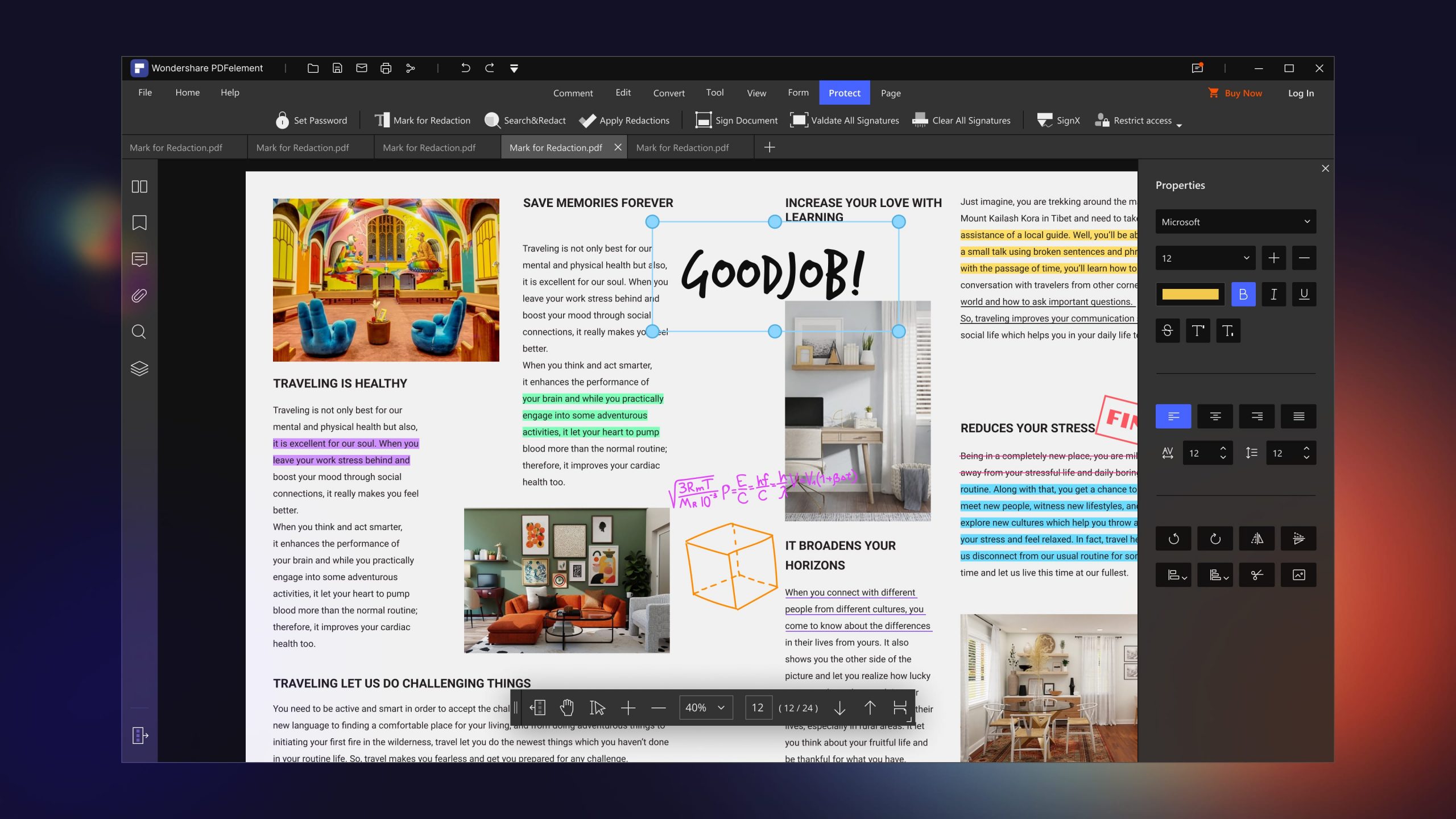Open the Microsoft font family dropdown
The width and height of the screenshot is (1456, 819).
(x=1236, y=222)
